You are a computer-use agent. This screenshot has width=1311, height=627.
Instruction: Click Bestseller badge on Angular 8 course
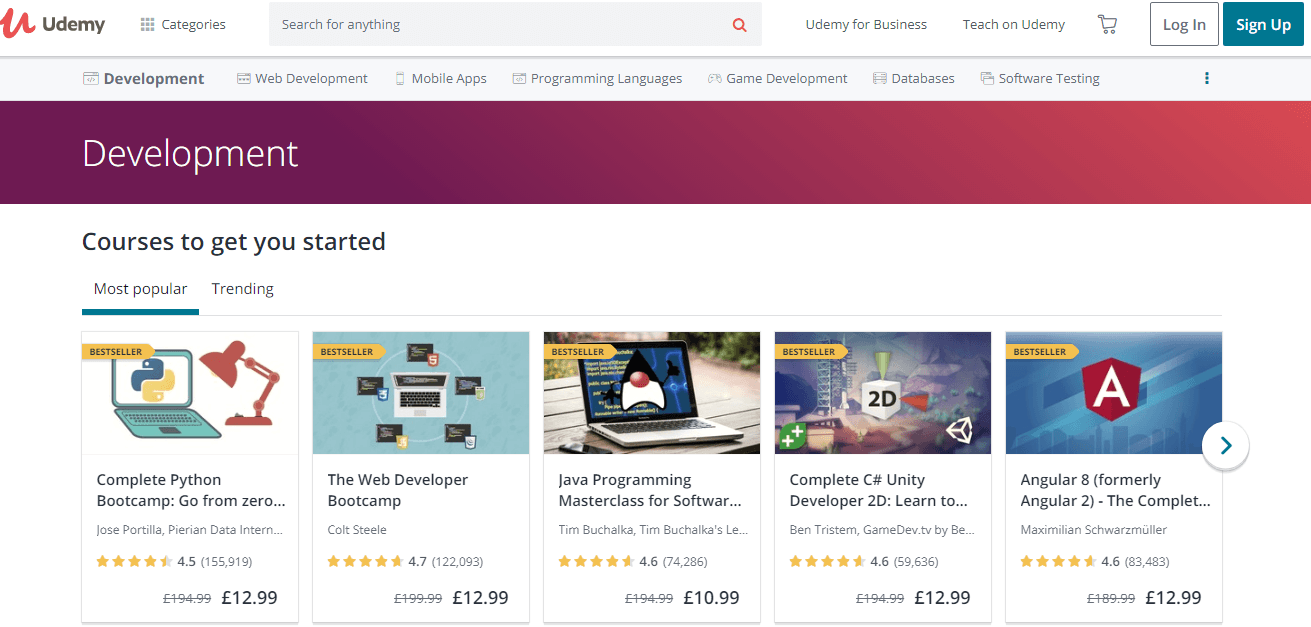click(1042, 352)
